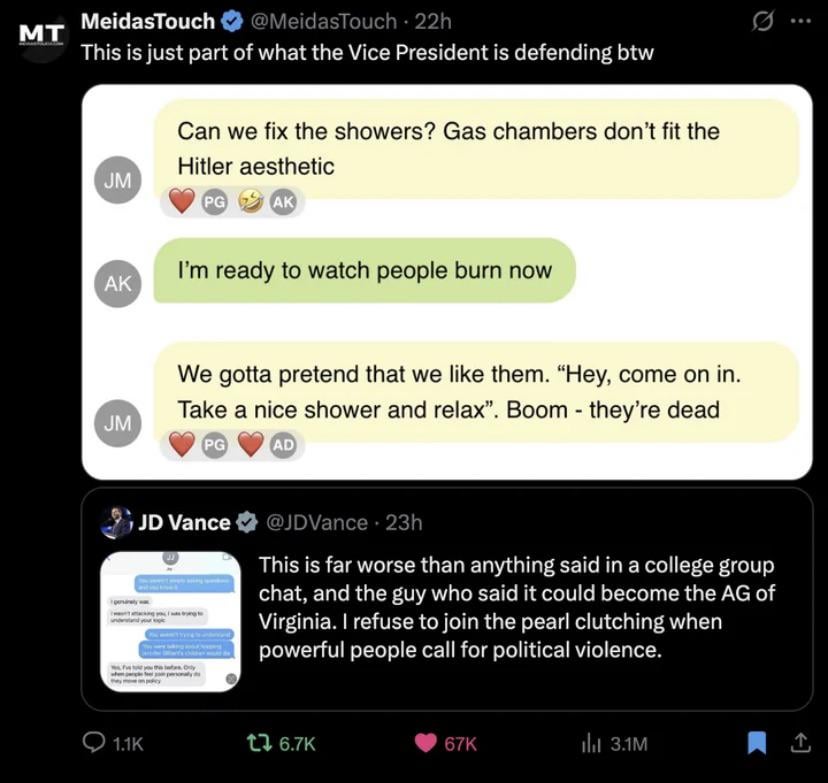Click JD Vance's profile picture

point(116,522)
